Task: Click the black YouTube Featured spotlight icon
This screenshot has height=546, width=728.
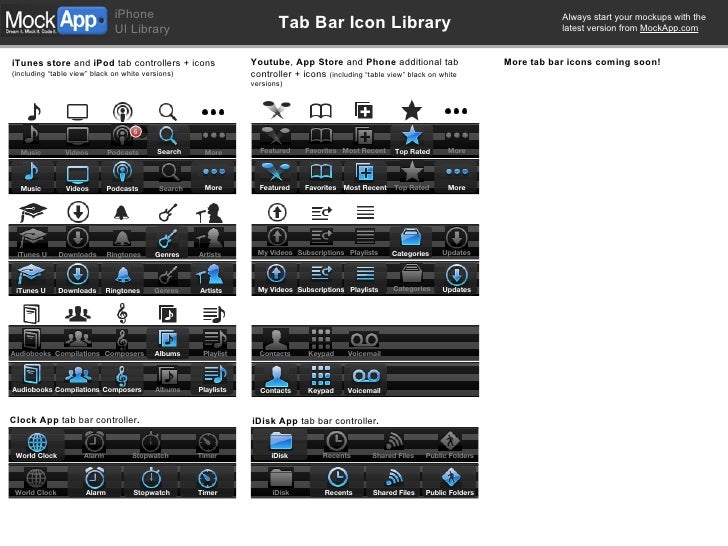Action: 276,110
